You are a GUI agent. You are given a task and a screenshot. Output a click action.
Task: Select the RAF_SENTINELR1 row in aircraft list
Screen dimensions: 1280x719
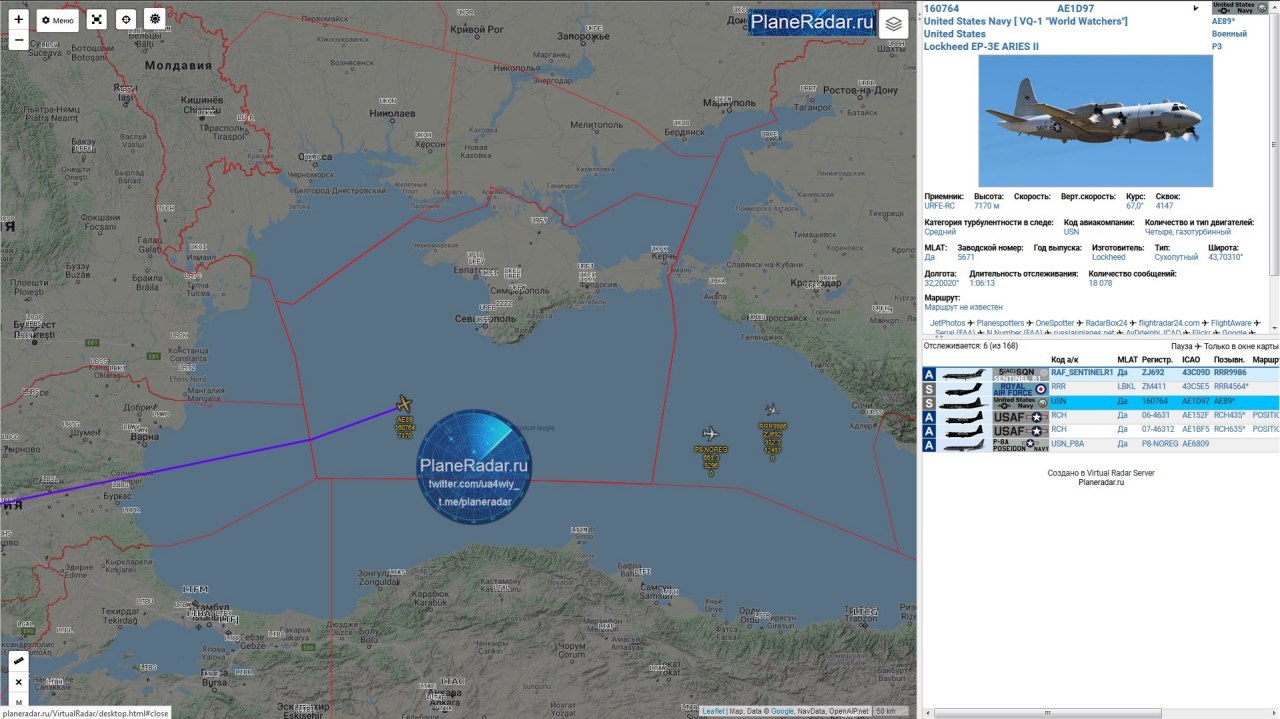click(x=1100, y=373)
